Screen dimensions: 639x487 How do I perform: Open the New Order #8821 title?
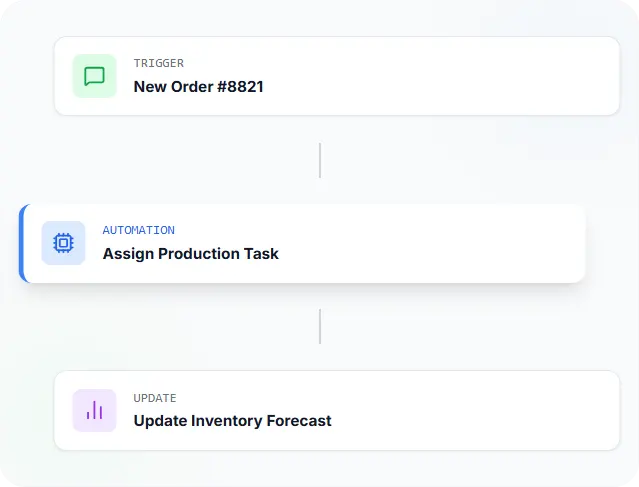click(x=198, y=87)
